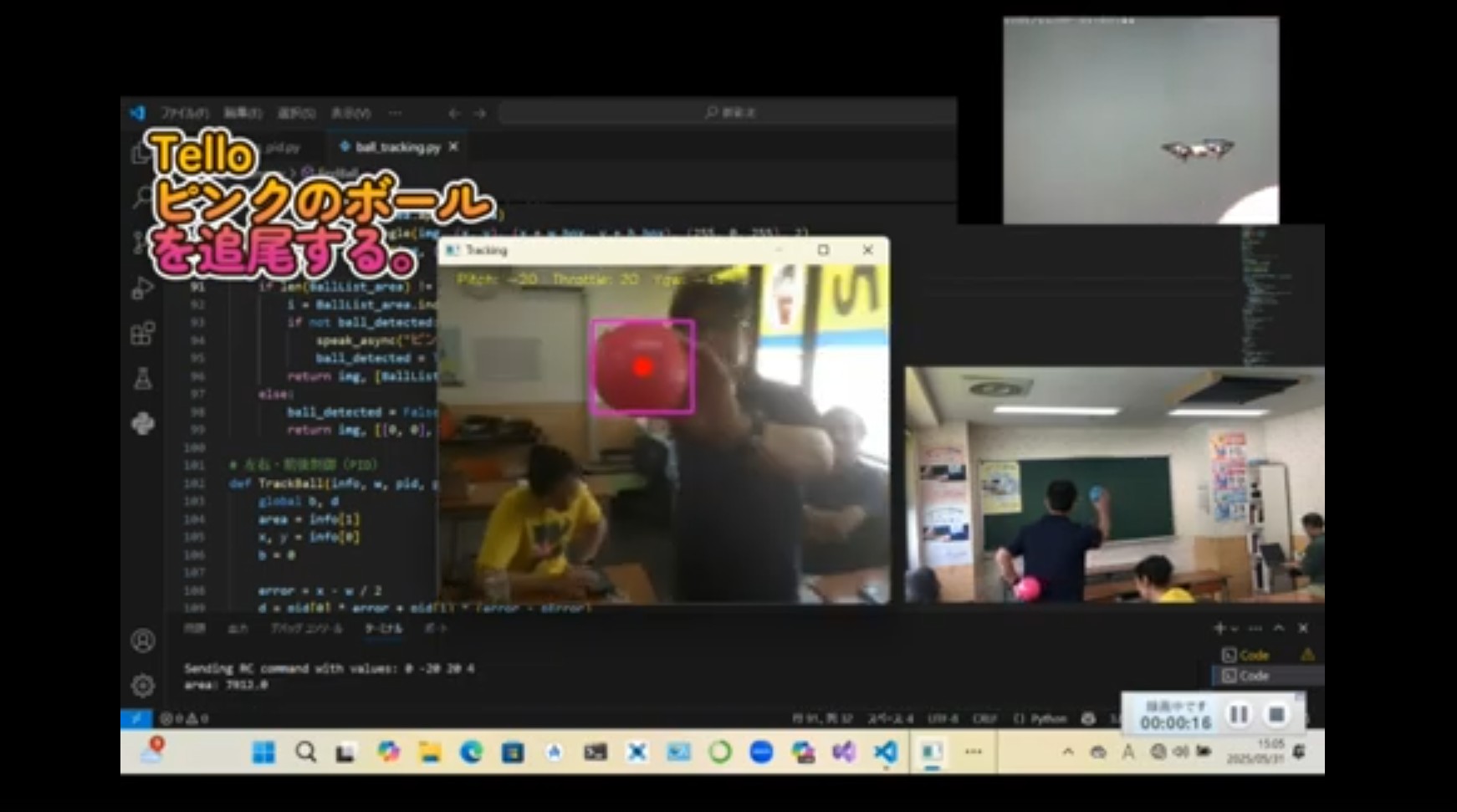Select the second Code terminal entry
The width and height of the screenshot is (1457, 812).
click(1268, 676)
